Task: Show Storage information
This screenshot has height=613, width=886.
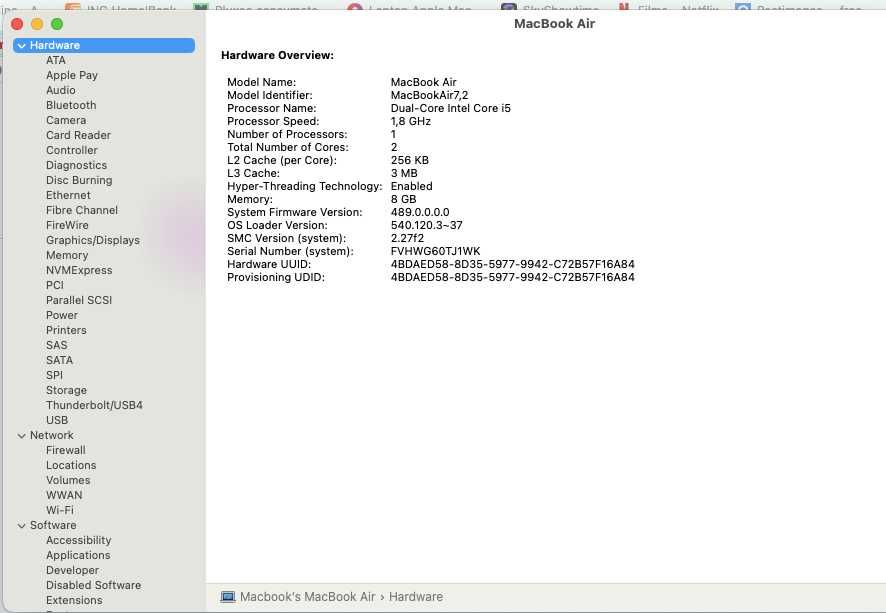Action: point(66,390)
